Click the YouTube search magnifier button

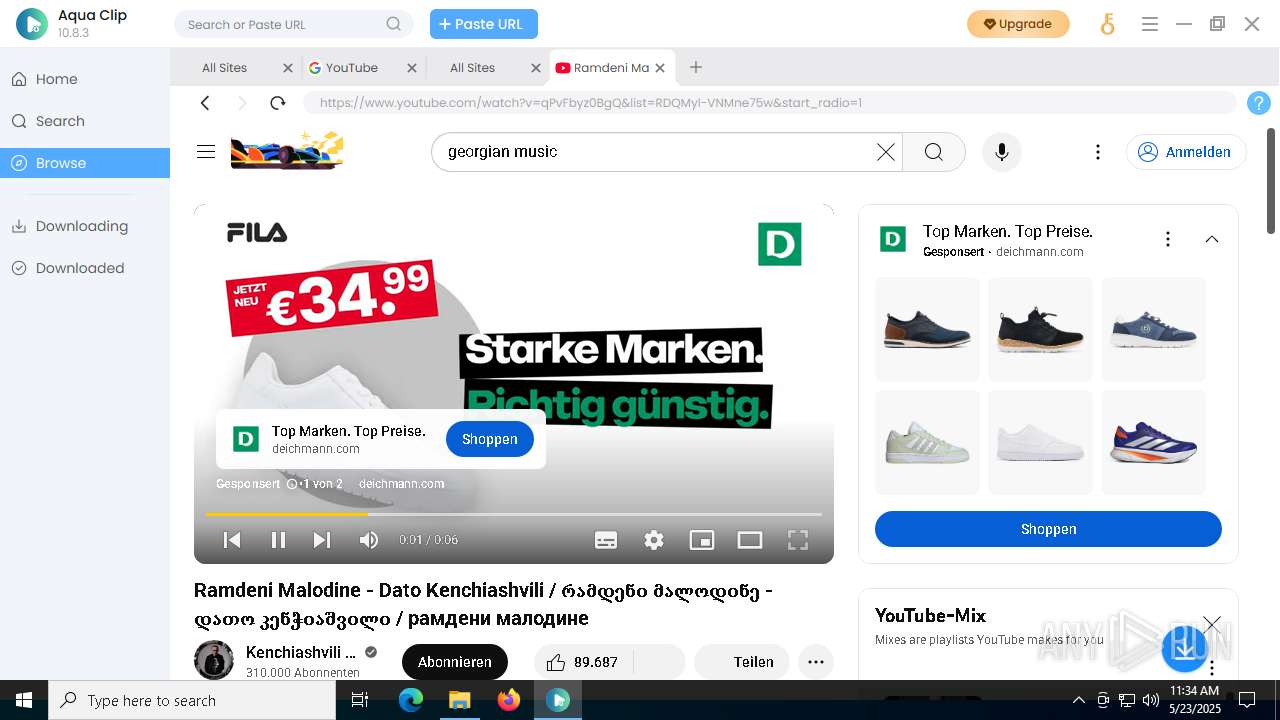(x=934, y=152)
